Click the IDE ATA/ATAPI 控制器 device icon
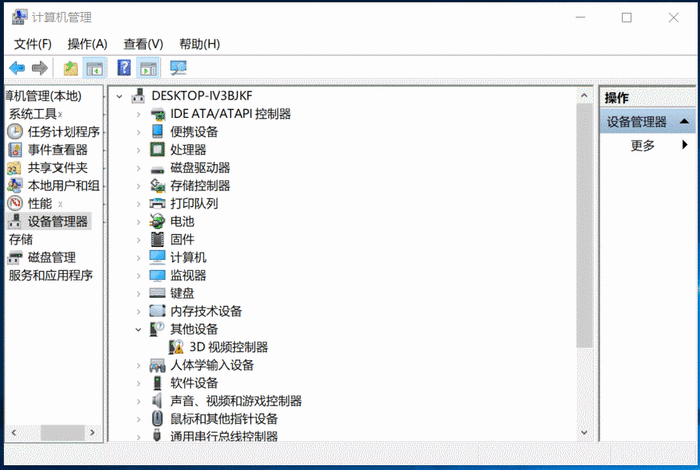 click(x=158, y=114)
